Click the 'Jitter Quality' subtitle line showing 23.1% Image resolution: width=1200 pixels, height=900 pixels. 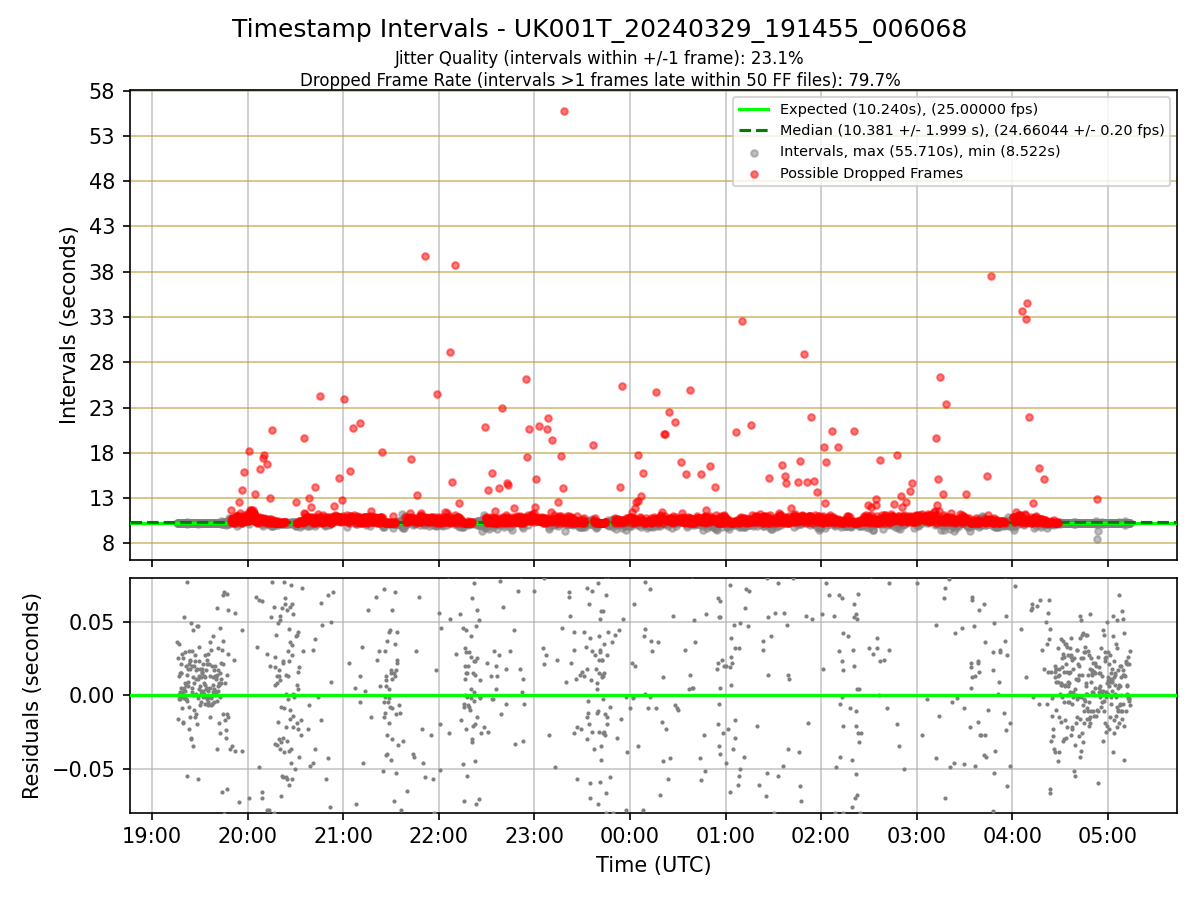point(599,58)
